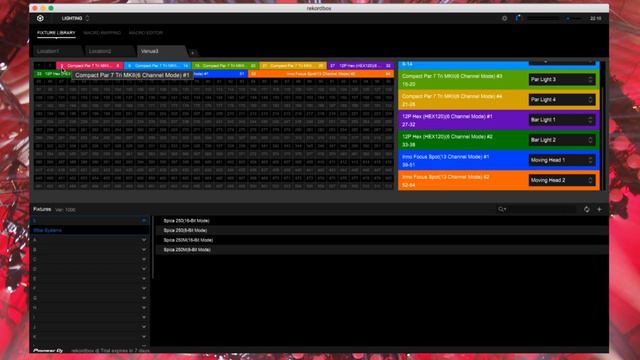Open the Bar Light 2 category dropdown

point(562,140)
